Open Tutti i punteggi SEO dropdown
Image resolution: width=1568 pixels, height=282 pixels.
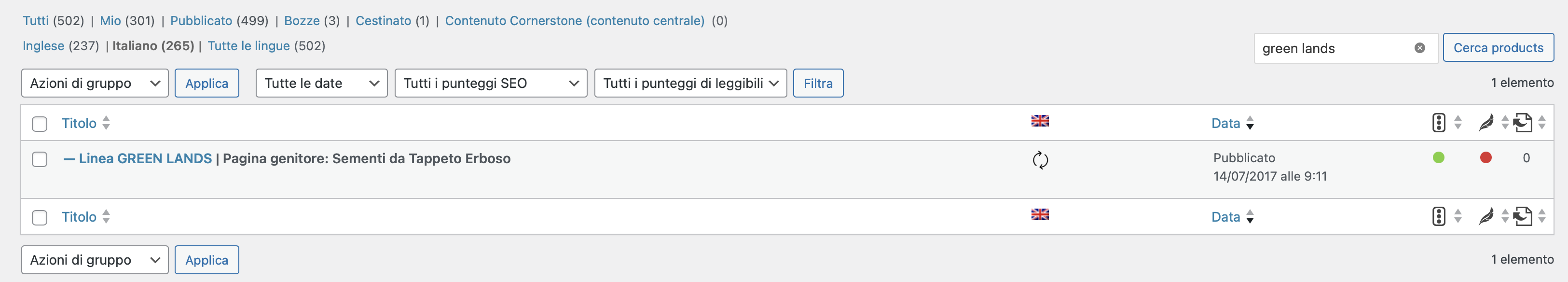pos(491,83)
